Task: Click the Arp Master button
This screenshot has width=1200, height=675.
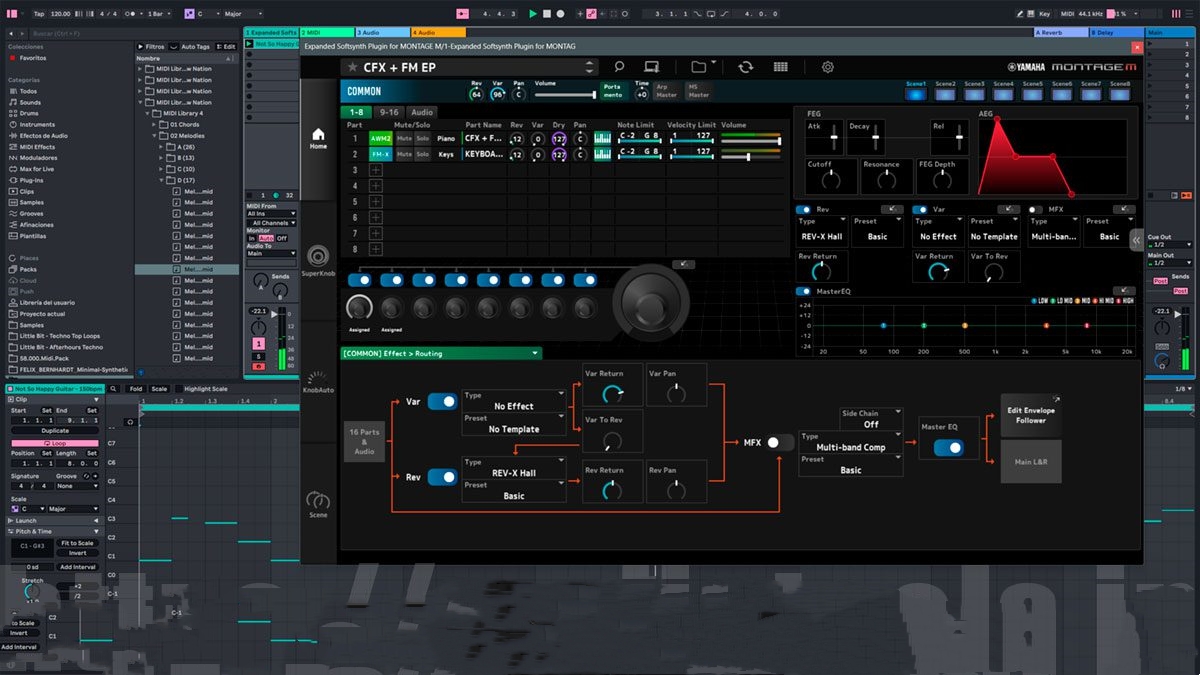Action: [x=666, y=91]
